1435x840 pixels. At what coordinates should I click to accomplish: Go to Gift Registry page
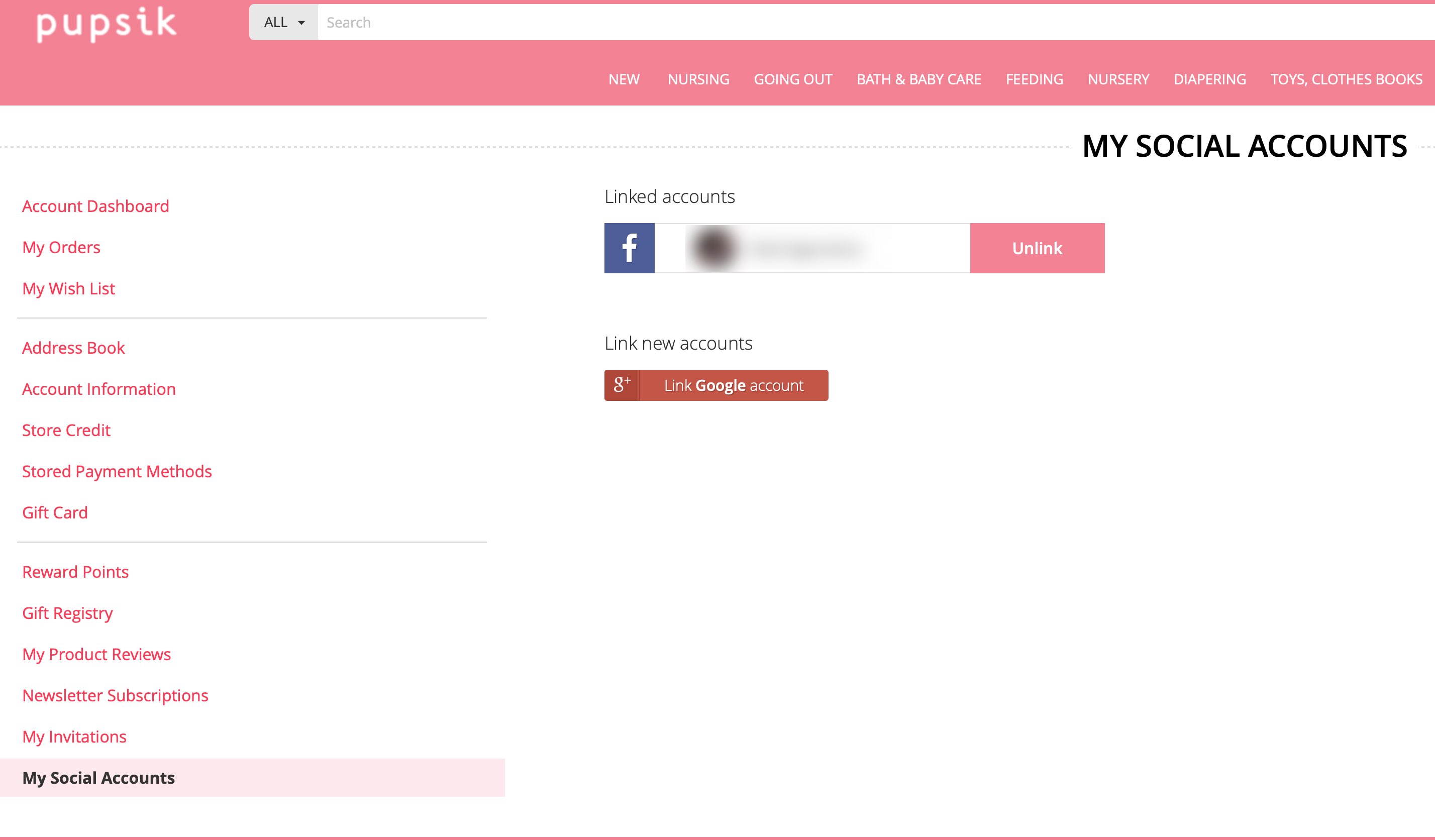(67, 613)
